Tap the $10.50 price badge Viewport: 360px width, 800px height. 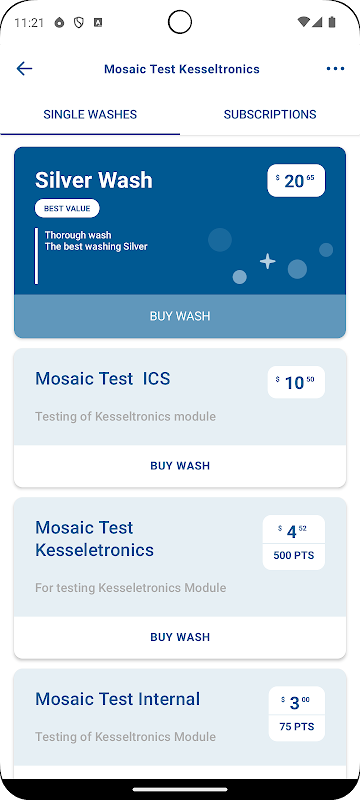pyautogui.click(x=296, y=382)
